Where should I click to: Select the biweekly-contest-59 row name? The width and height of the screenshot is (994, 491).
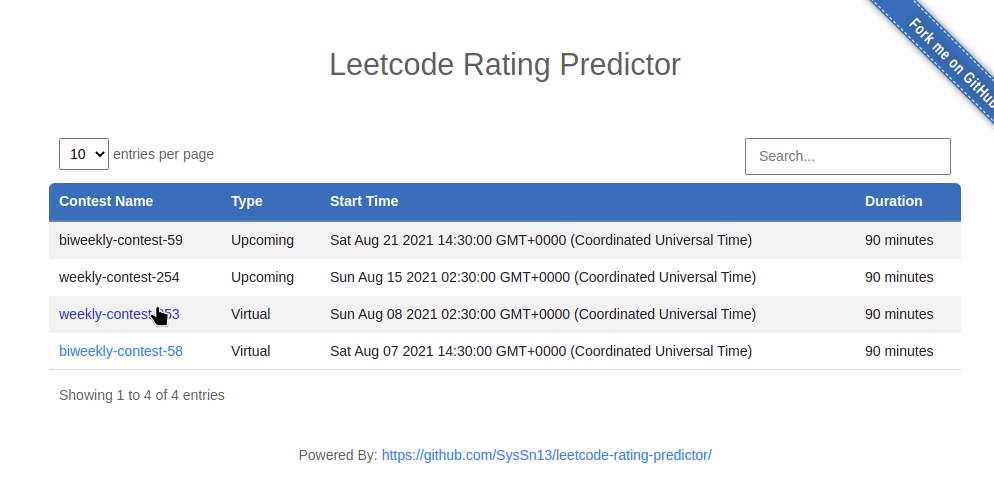point(120,241)
